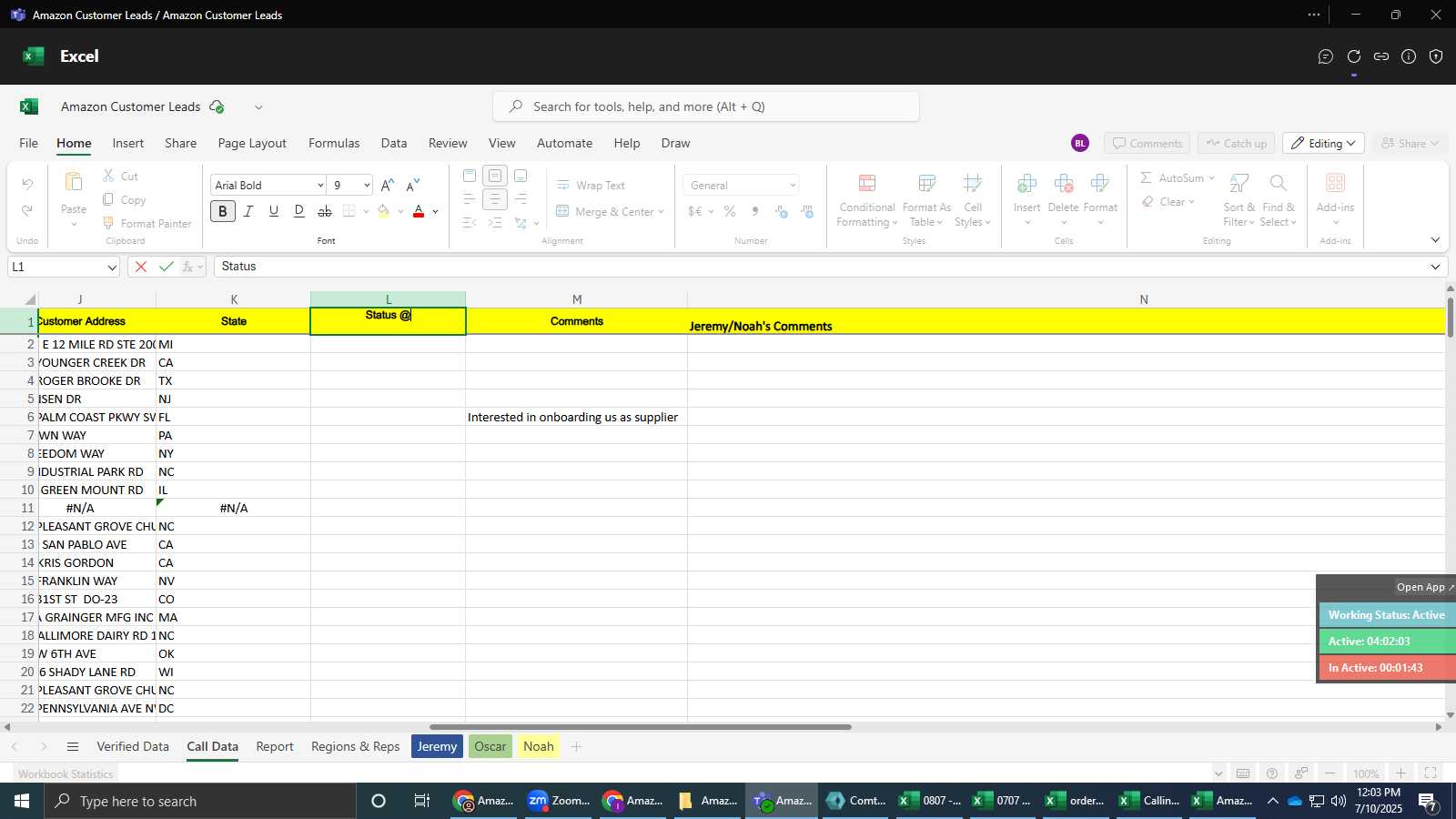Click Windows Start button
Image resolution: width=1456 pixels, height=819 pixels.
point(22,801)
